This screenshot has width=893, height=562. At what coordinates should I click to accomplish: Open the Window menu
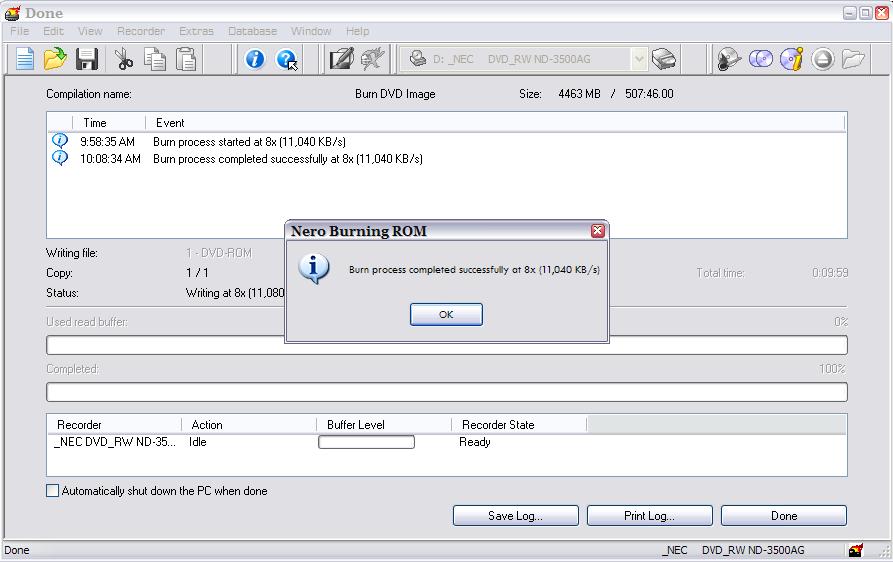pos(311,31)
